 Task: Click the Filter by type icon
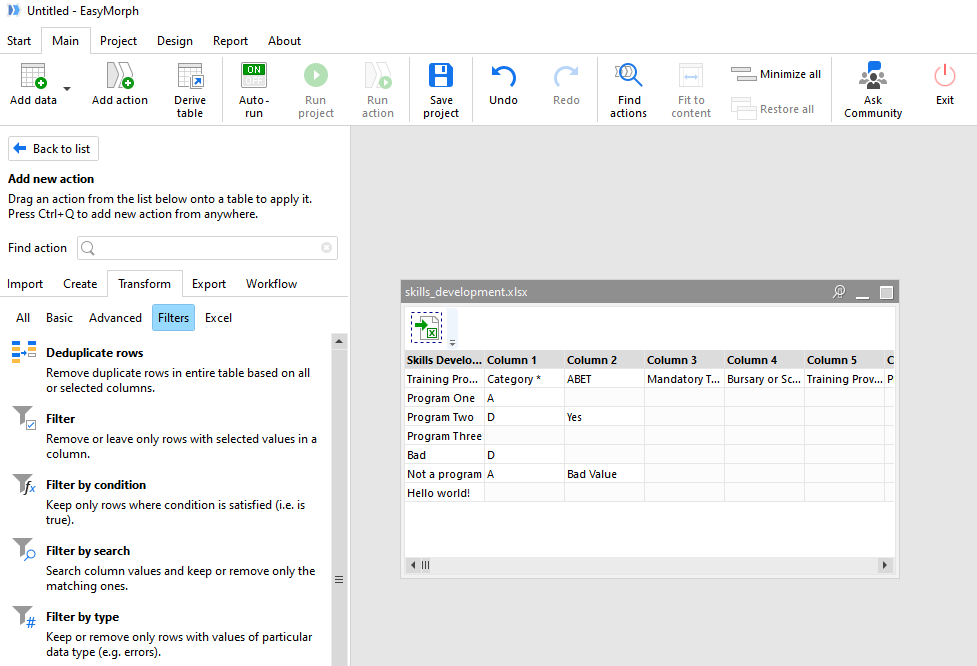(24, 616)
